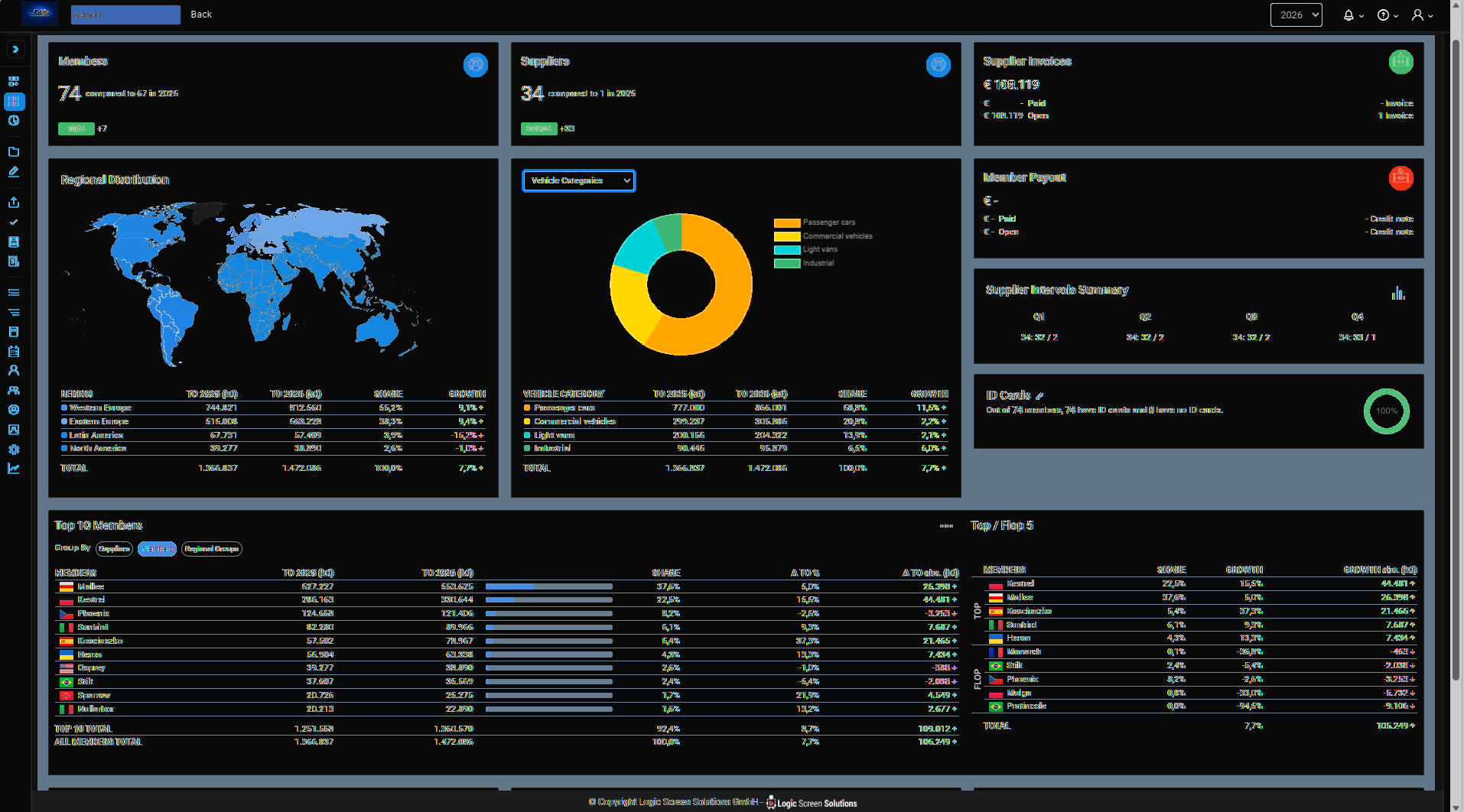Open Top 10 Members three-dots menu
The image size is (1464, 812).
click(946, 526)
